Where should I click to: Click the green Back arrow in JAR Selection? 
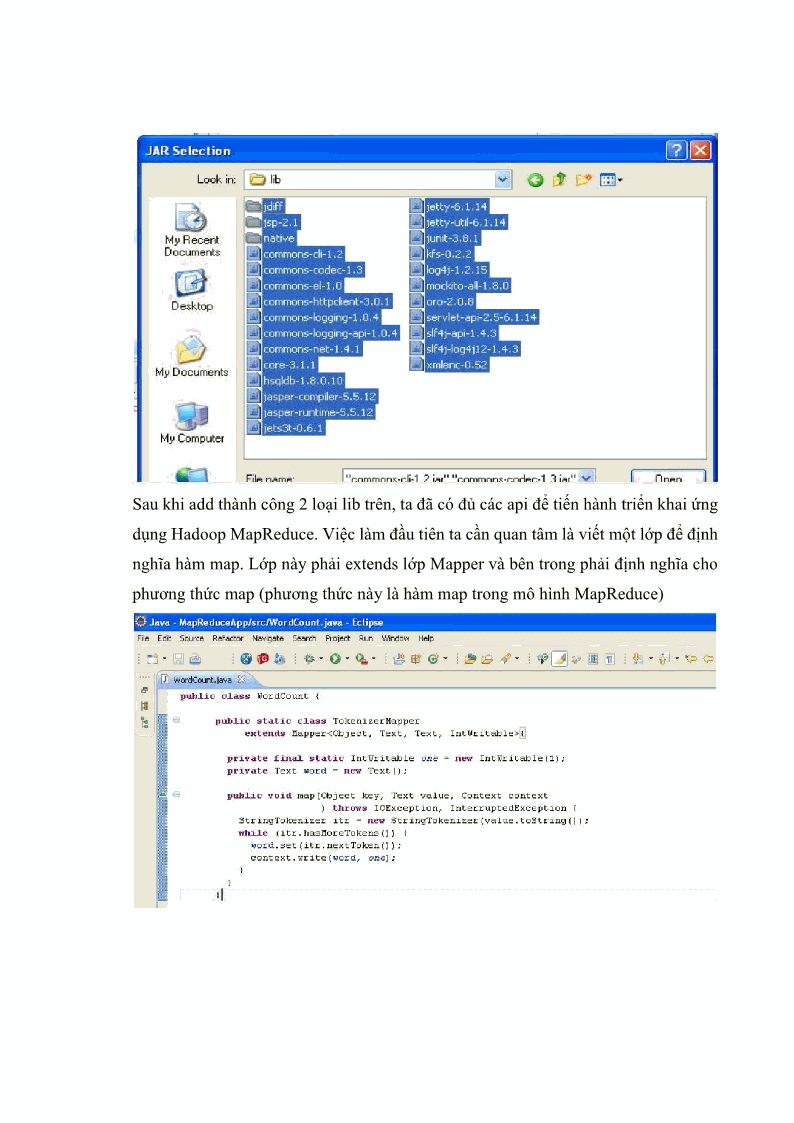[536, 180]
